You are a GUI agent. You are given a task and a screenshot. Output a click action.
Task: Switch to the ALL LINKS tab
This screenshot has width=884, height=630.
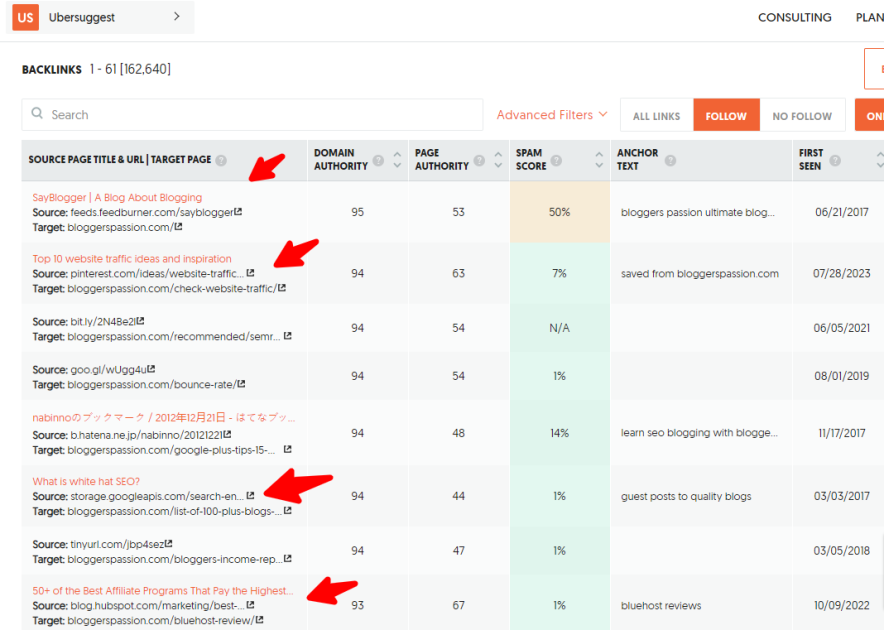pos(656,116)
